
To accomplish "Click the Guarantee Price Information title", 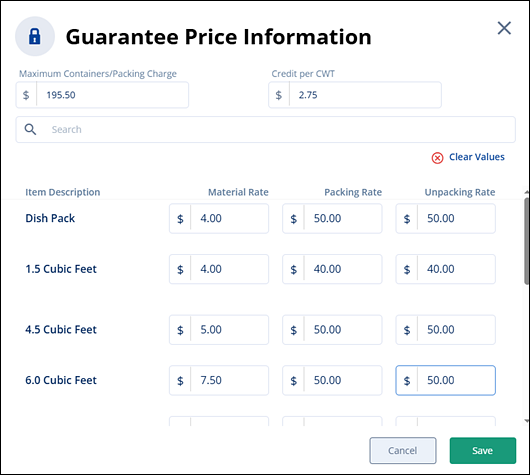I will pos(218,37).
